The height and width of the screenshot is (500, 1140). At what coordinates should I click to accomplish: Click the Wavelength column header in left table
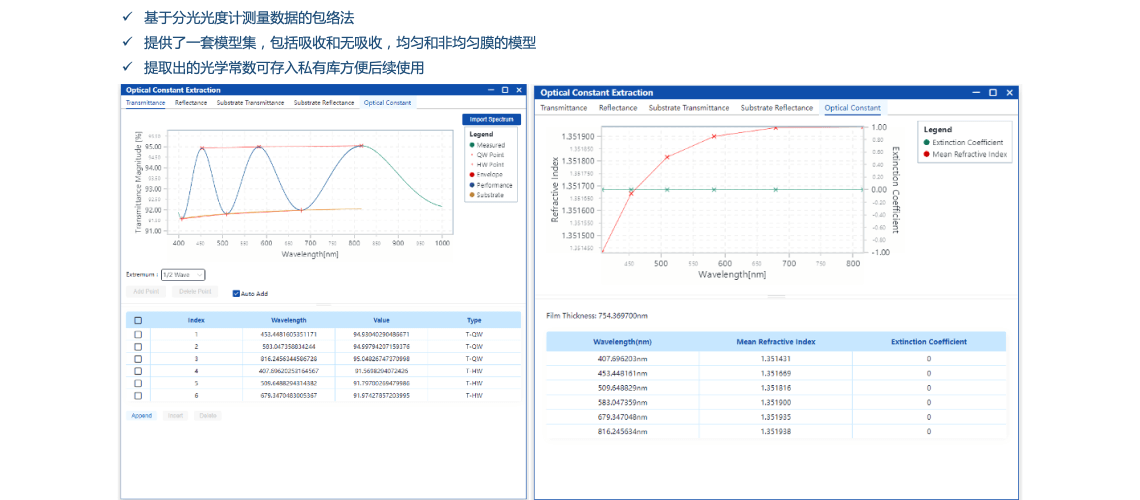288,320
